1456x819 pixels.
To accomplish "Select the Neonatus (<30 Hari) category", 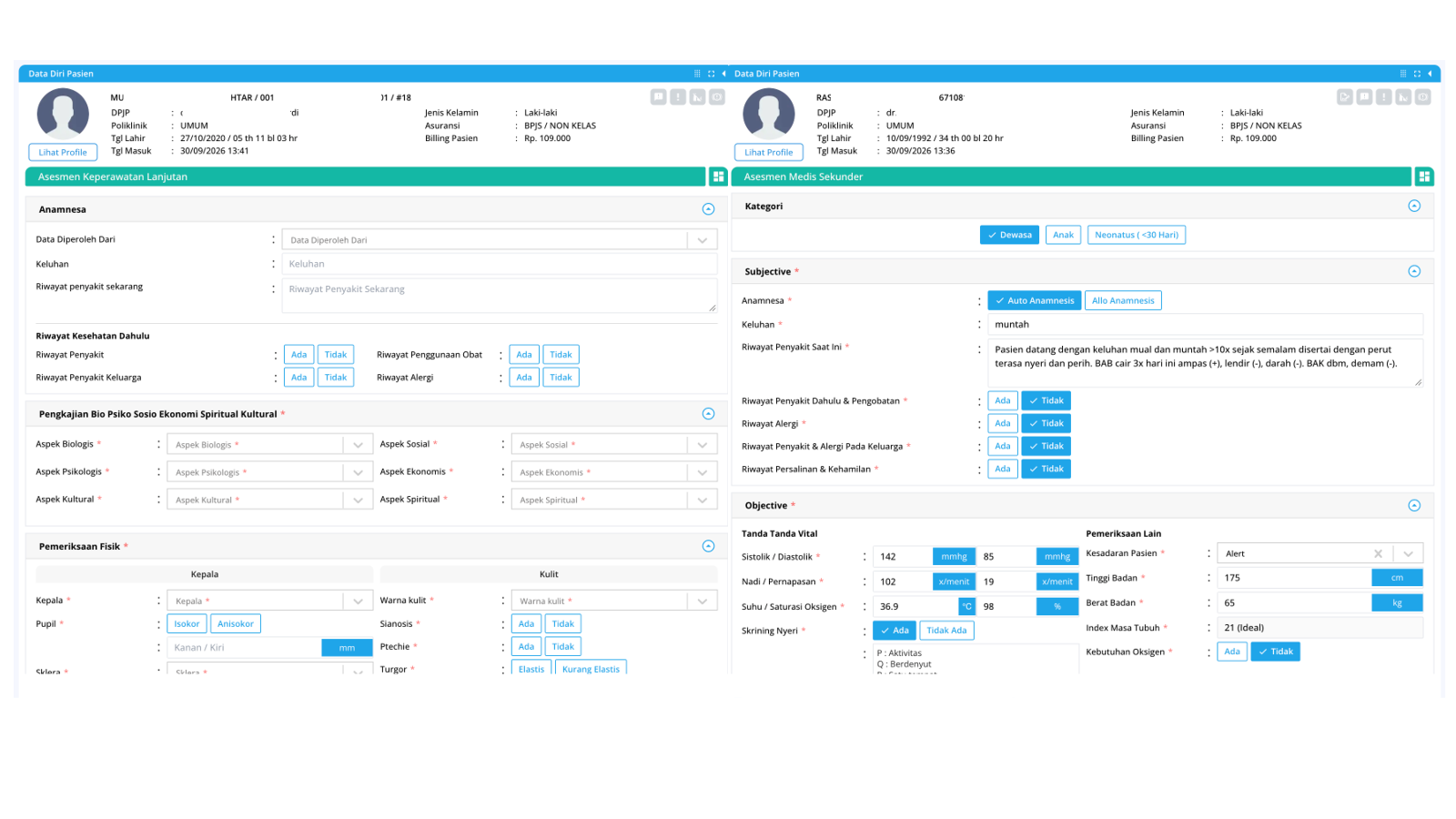I will 1136,235.
